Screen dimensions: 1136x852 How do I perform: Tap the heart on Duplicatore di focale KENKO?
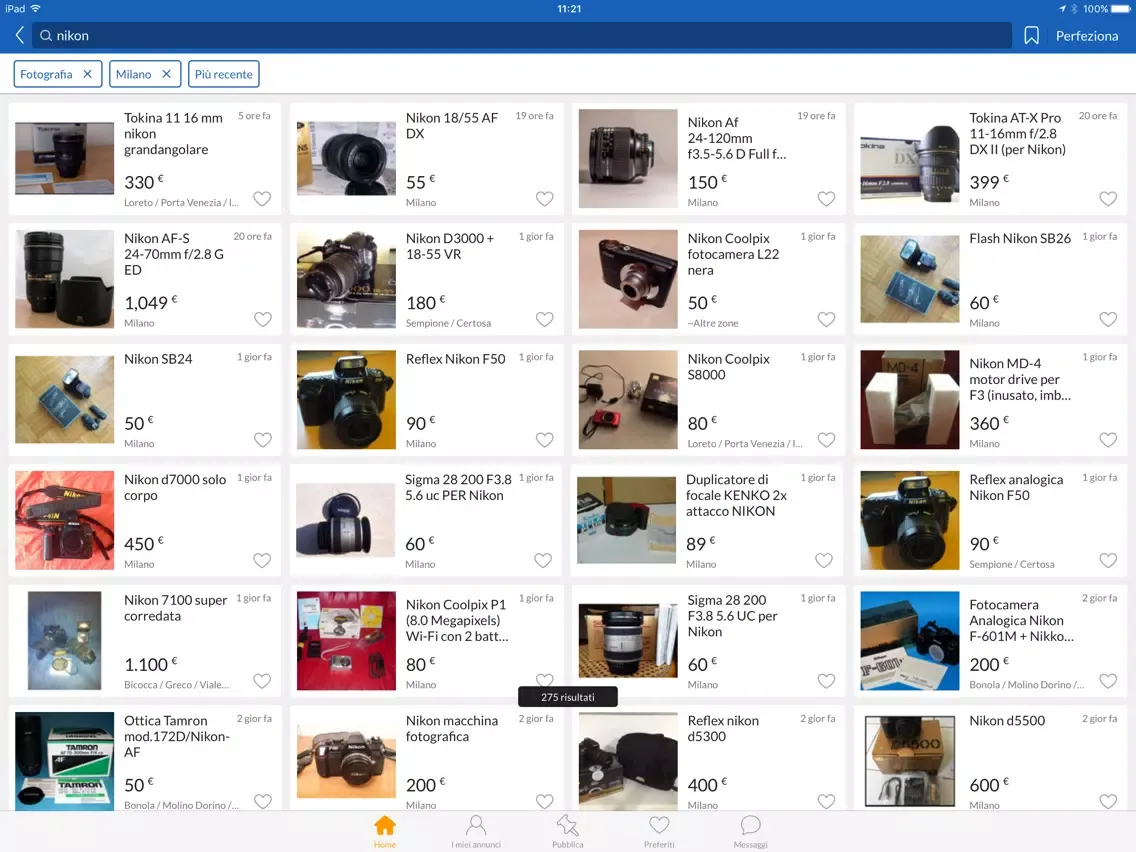click(824, 561)
